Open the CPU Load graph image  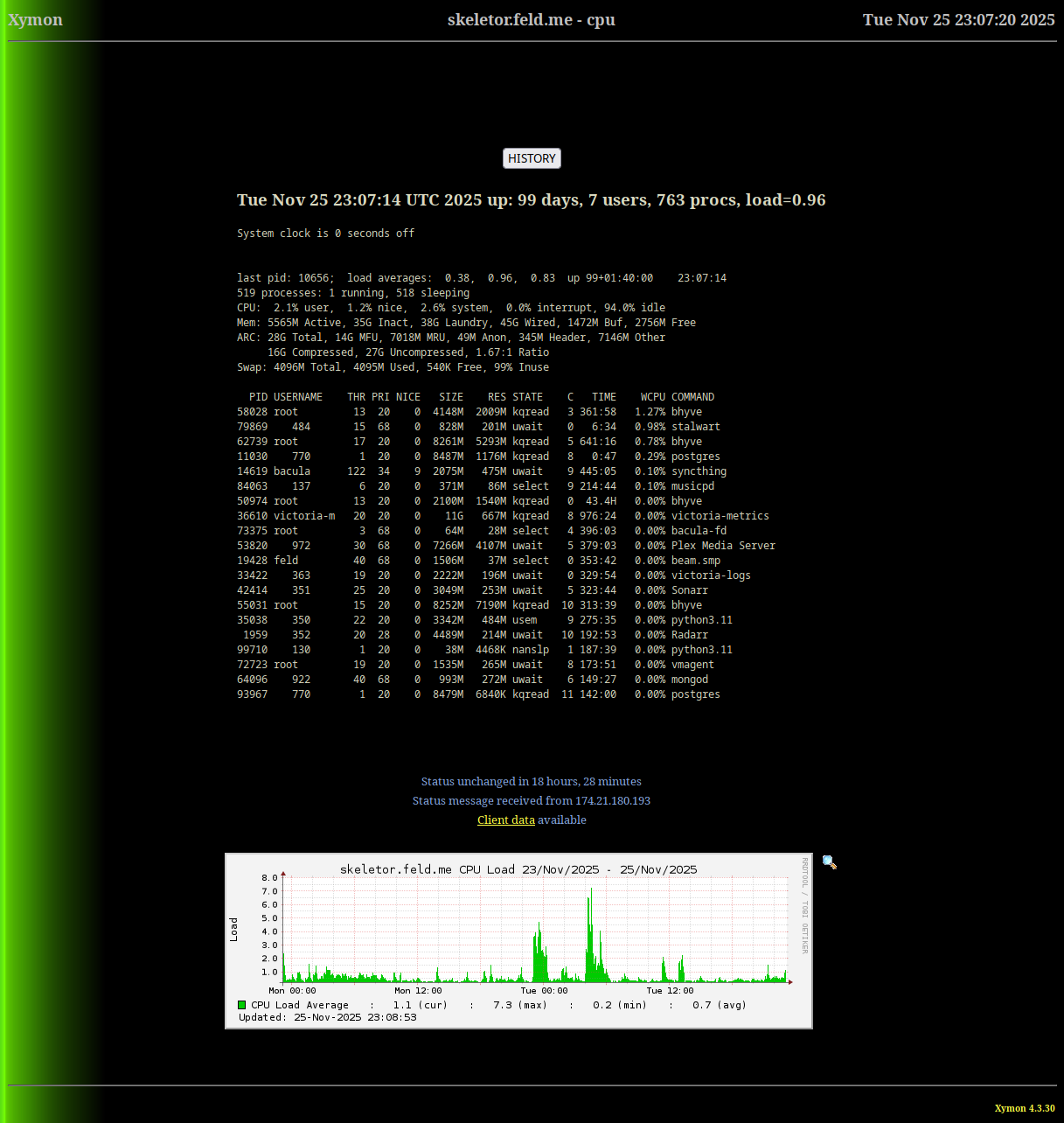pyautogui.click(x=518, y=940)
